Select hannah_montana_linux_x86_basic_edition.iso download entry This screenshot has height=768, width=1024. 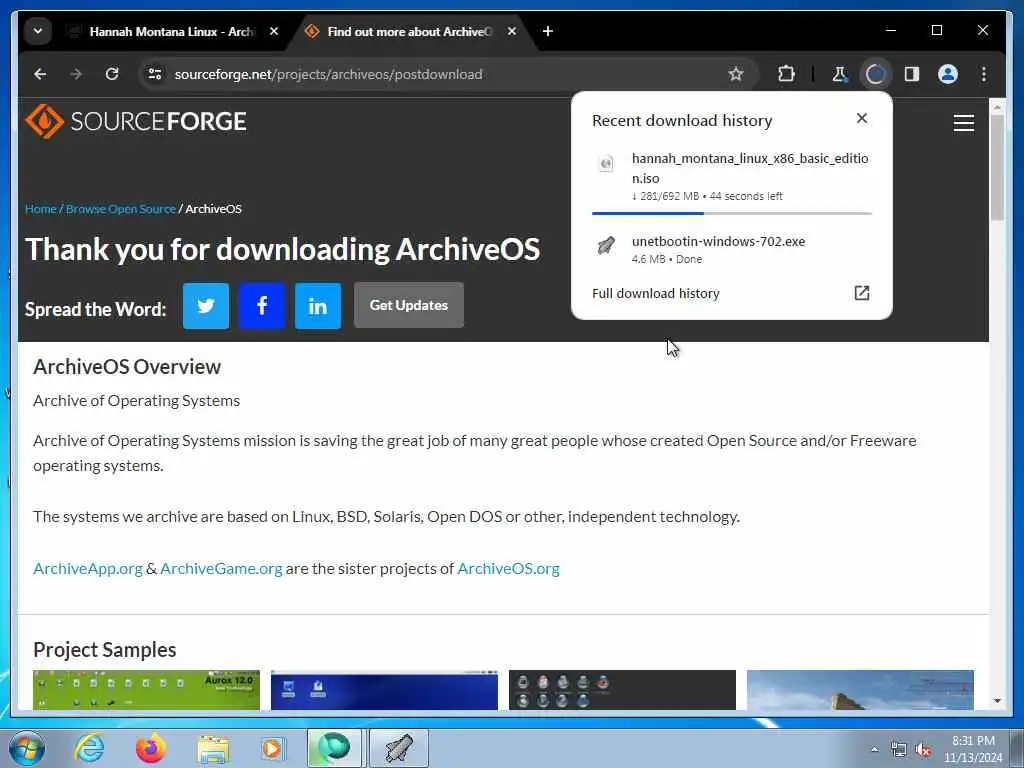pyautogui.click(x=731, y=178)
